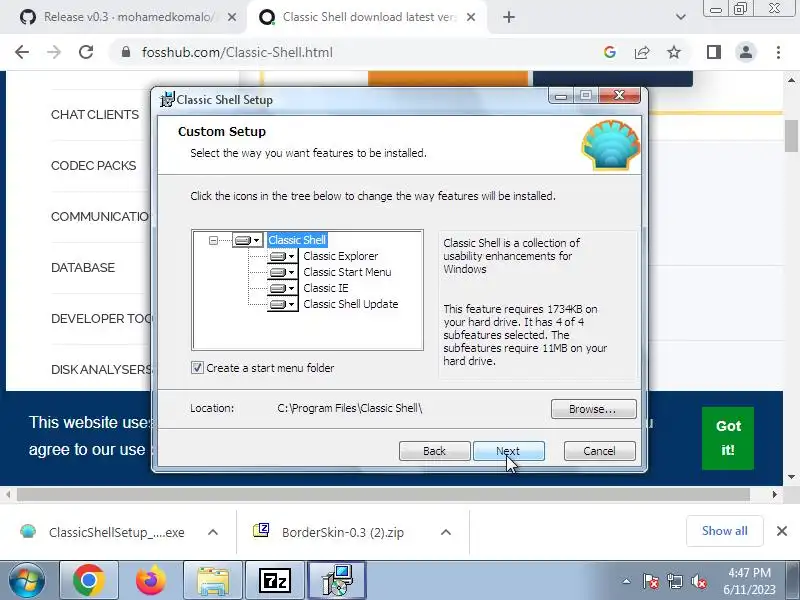Open the Action Center flag tray icon

click(651, 582)
